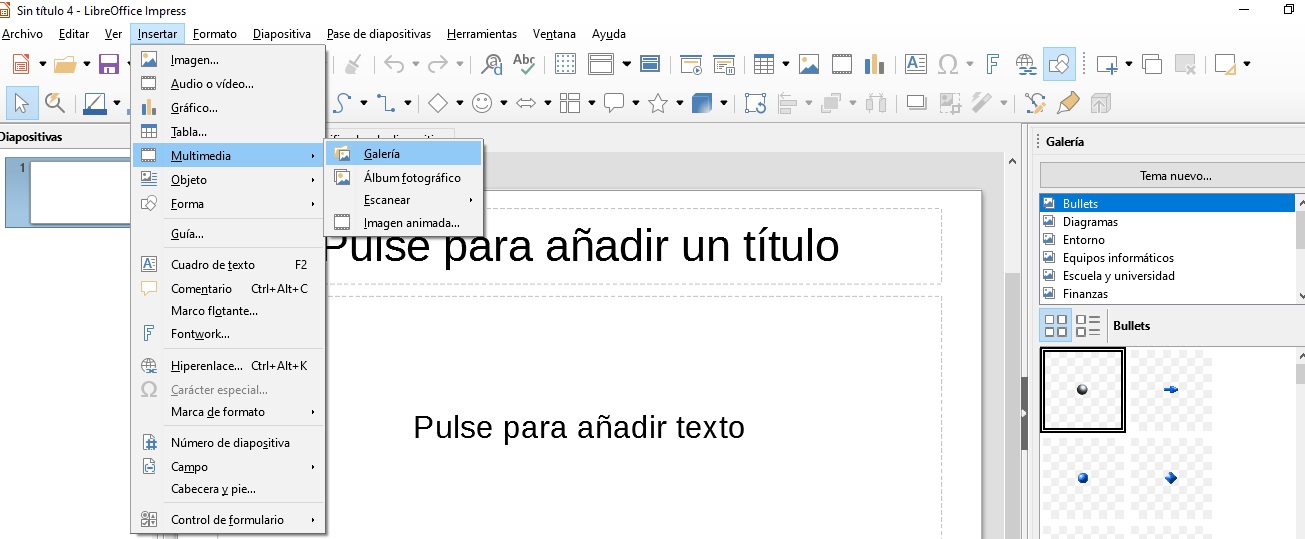Insert a chart from the toolbar icon
The width and height of the screenshot is (1305, 539).
point(874,64)
